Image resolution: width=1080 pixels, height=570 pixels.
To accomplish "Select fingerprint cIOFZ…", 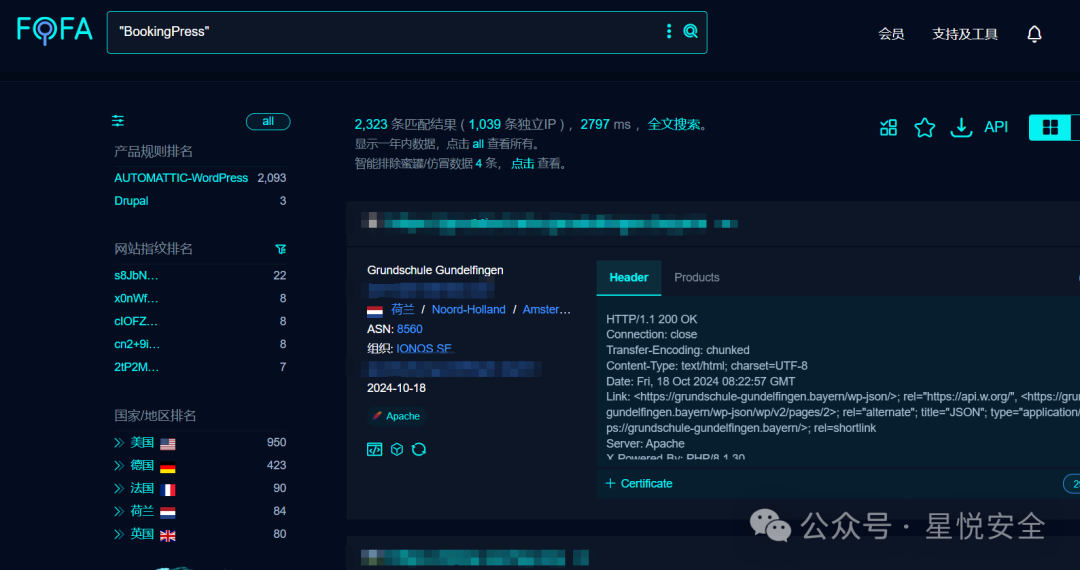I will point(136,321).
